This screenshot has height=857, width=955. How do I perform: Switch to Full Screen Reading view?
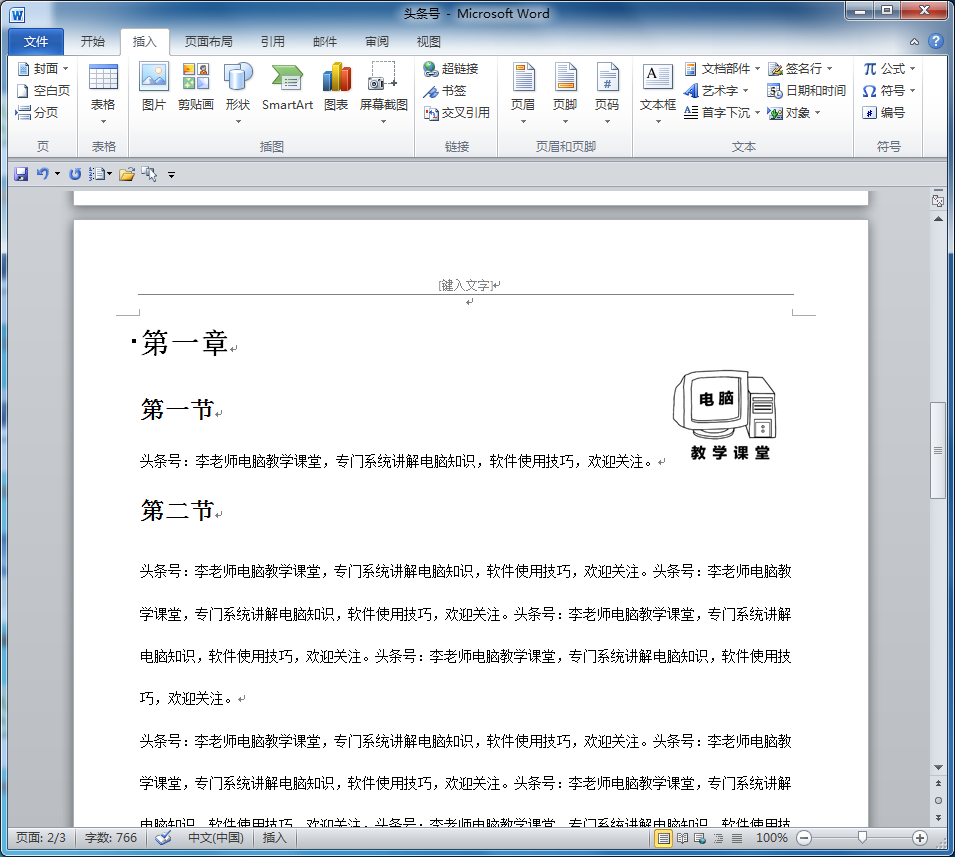682,838
